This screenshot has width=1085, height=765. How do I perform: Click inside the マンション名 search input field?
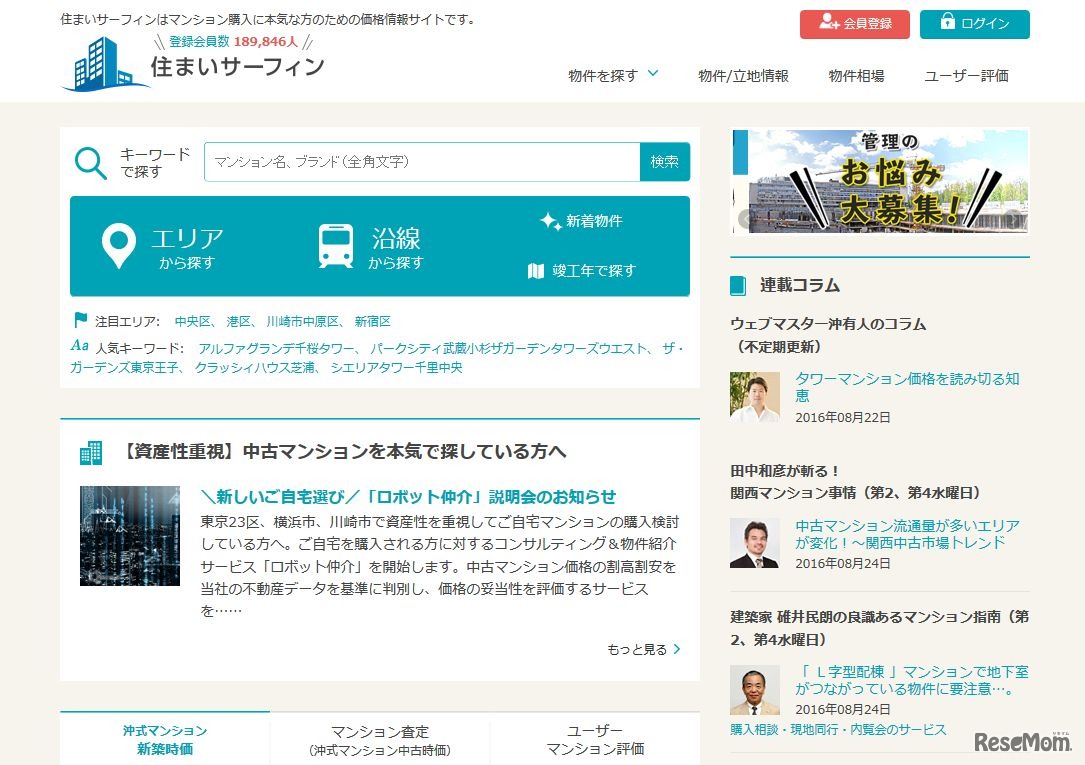pyautogui.click(x=420, y=162)
